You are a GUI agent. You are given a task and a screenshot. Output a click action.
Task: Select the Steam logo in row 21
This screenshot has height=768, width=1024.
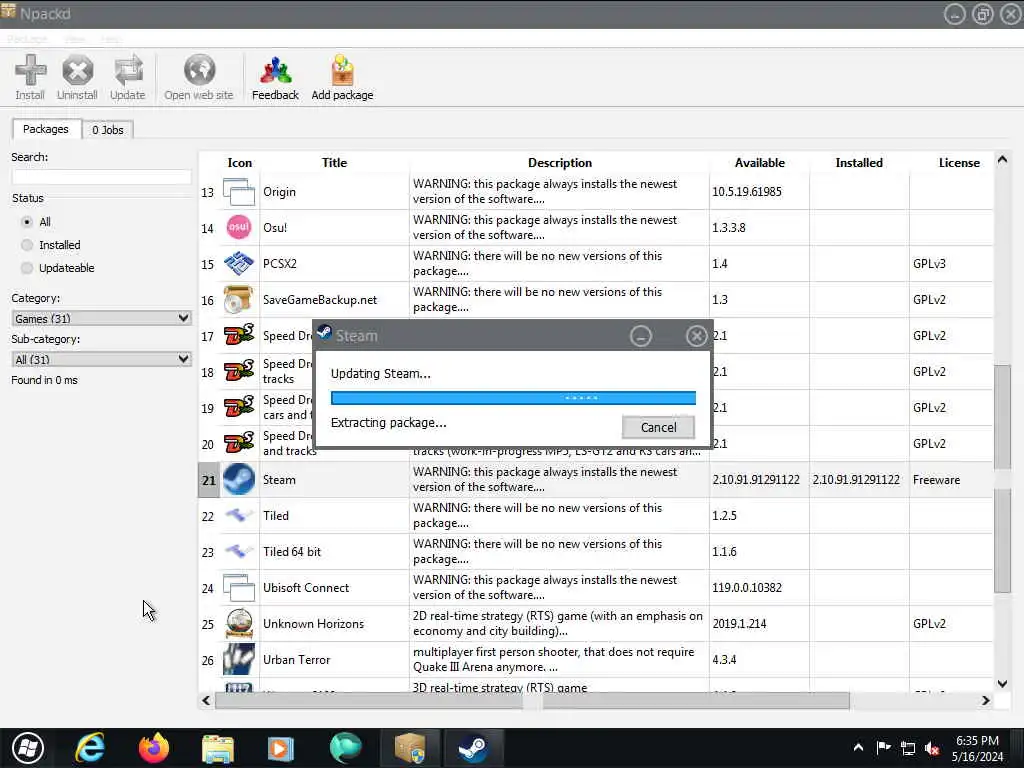239,479
